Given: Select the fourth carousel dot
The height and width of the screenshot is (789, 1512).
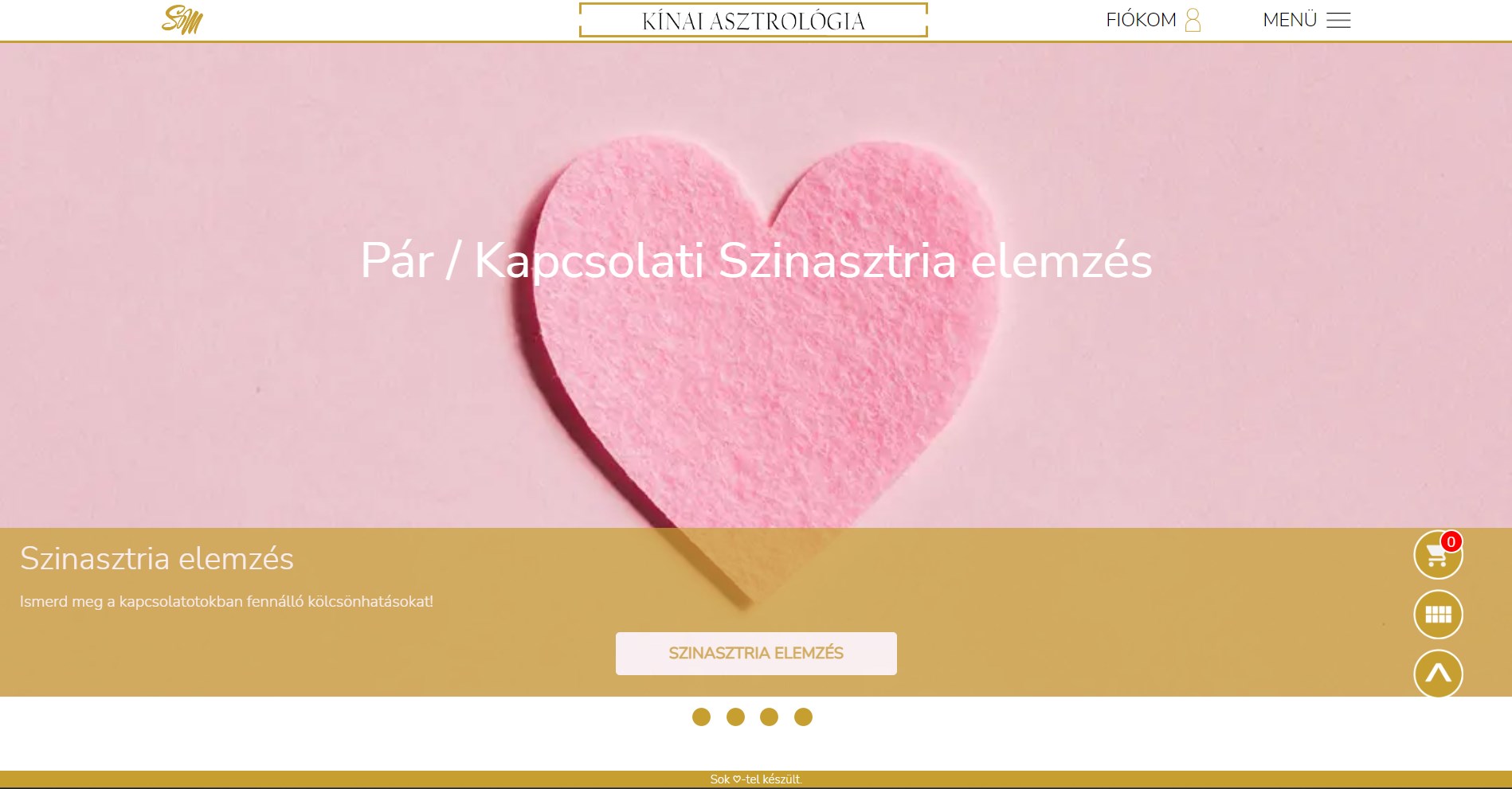Looking at the screenshot, I should point(803,717).
